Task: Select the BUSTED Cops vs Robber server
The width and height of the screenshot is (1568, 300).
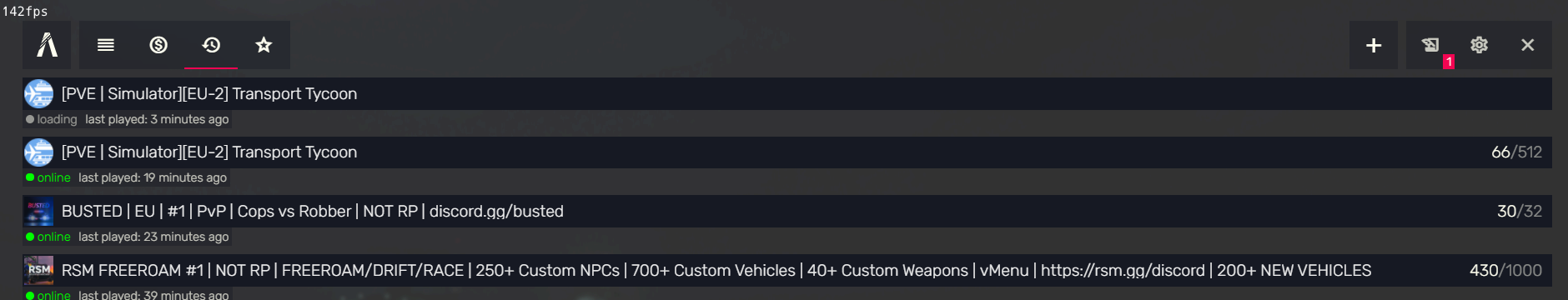Action: [x=787, y=212]
